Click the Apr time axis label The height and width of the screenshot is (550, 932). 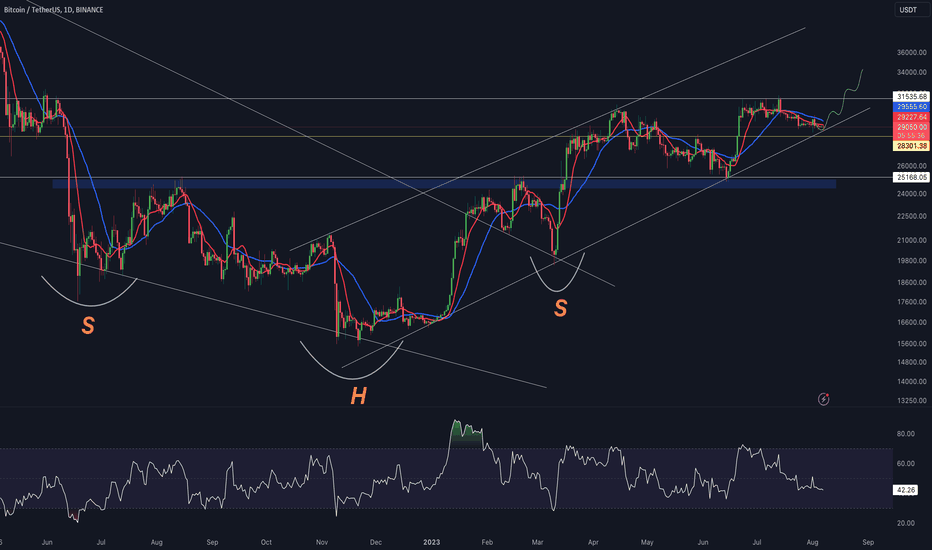[593, 542]
